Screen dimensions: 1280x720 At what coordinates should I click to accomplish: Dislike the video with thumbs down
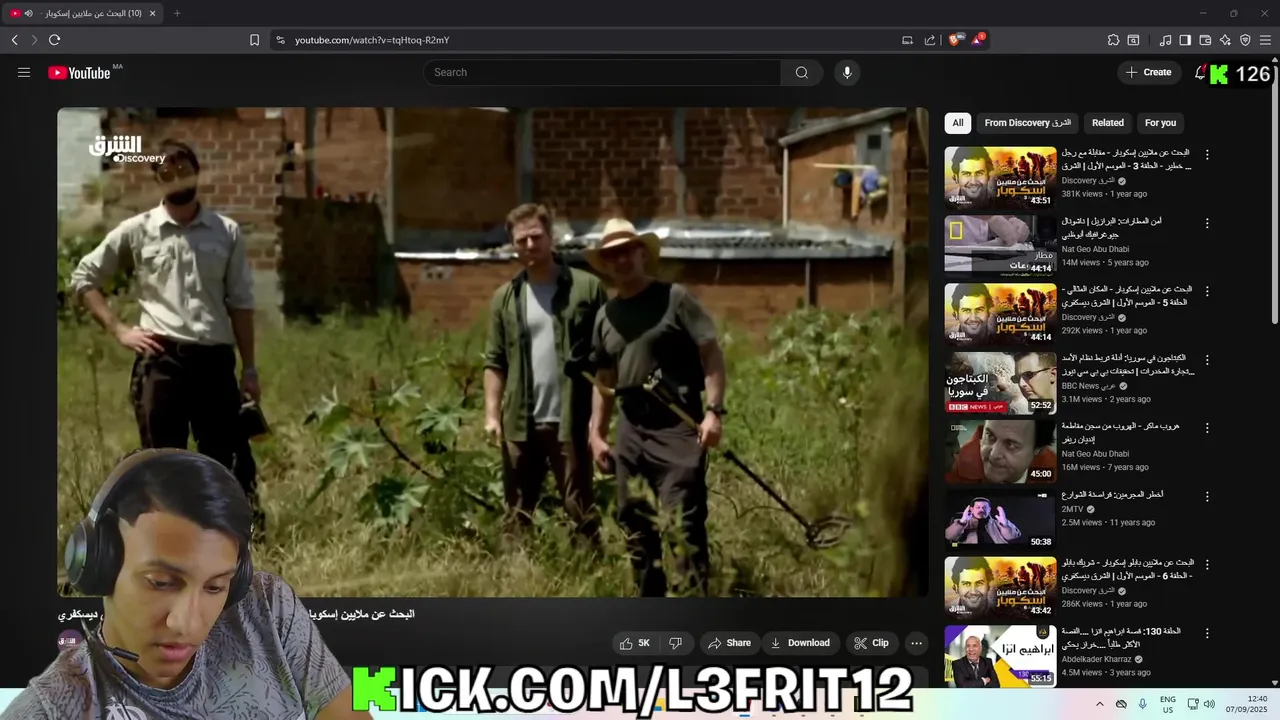click(x=675, y=643)
